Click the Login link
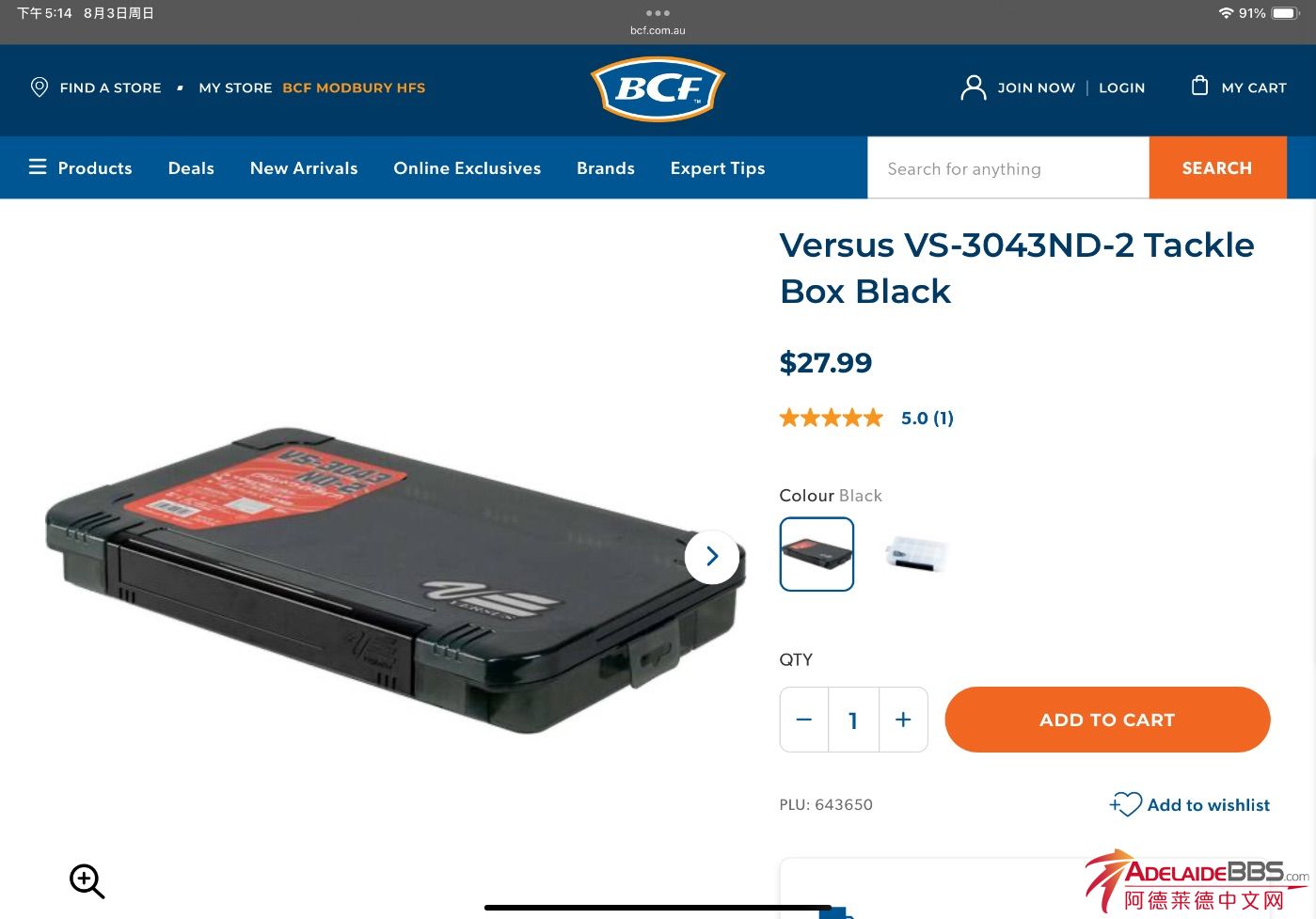This screenshot has width=1316, height=919. [1122, 87]
